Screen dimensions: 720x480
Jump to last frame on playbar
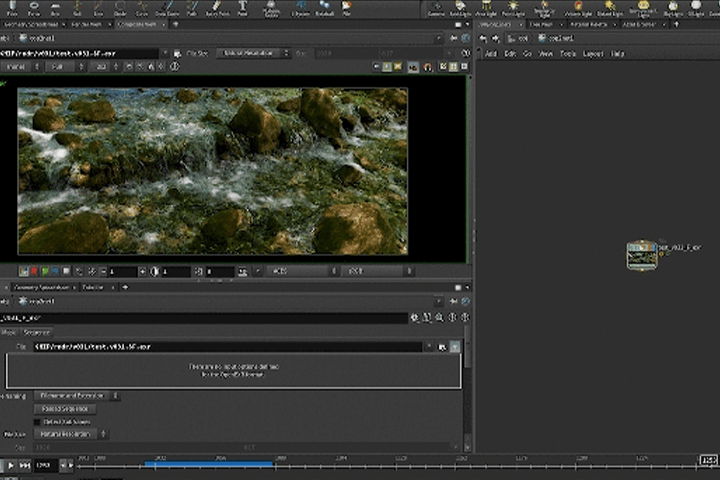(x=25, y=465)
